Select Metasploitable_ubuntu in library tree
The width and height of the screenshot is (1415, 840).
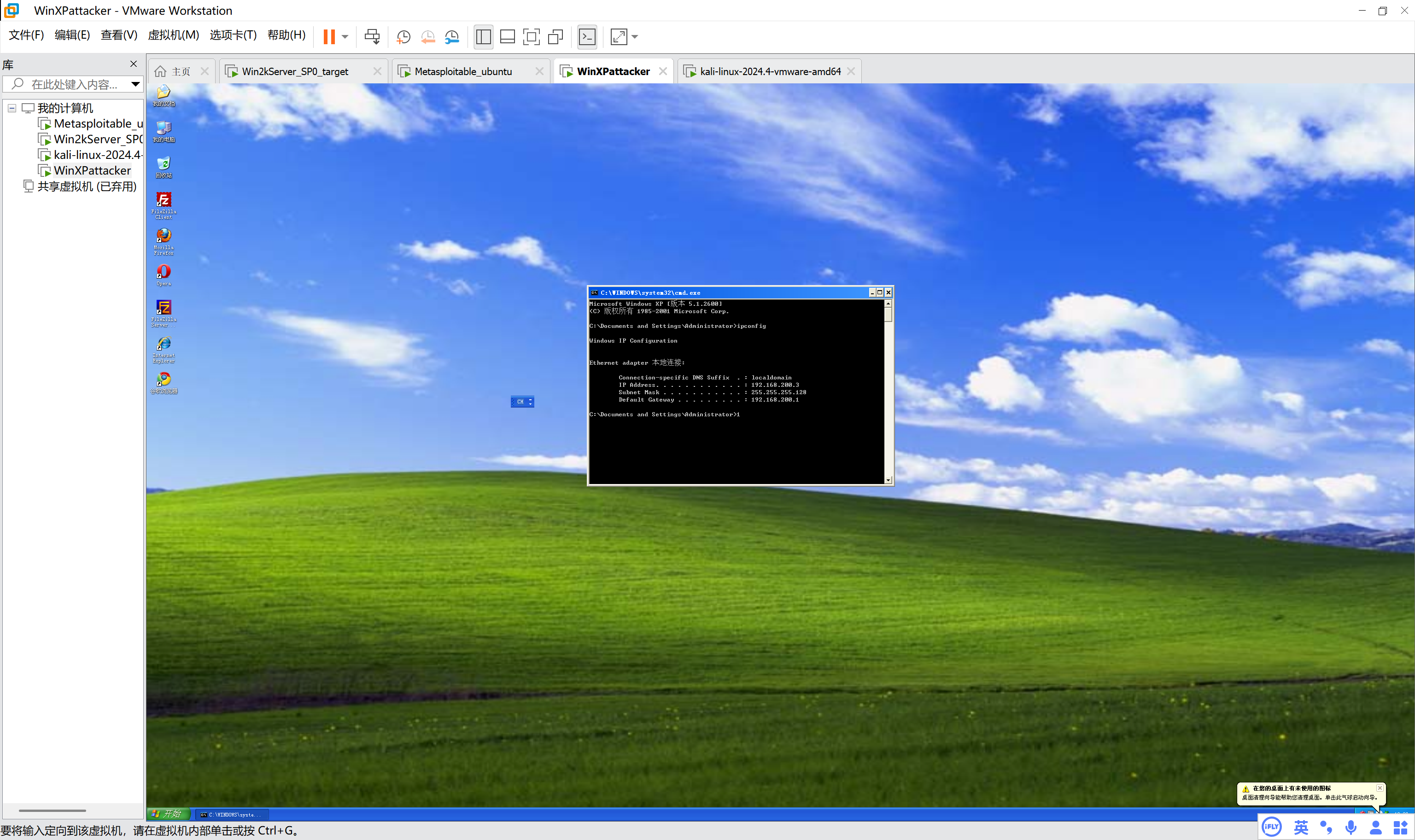[97, 123]
